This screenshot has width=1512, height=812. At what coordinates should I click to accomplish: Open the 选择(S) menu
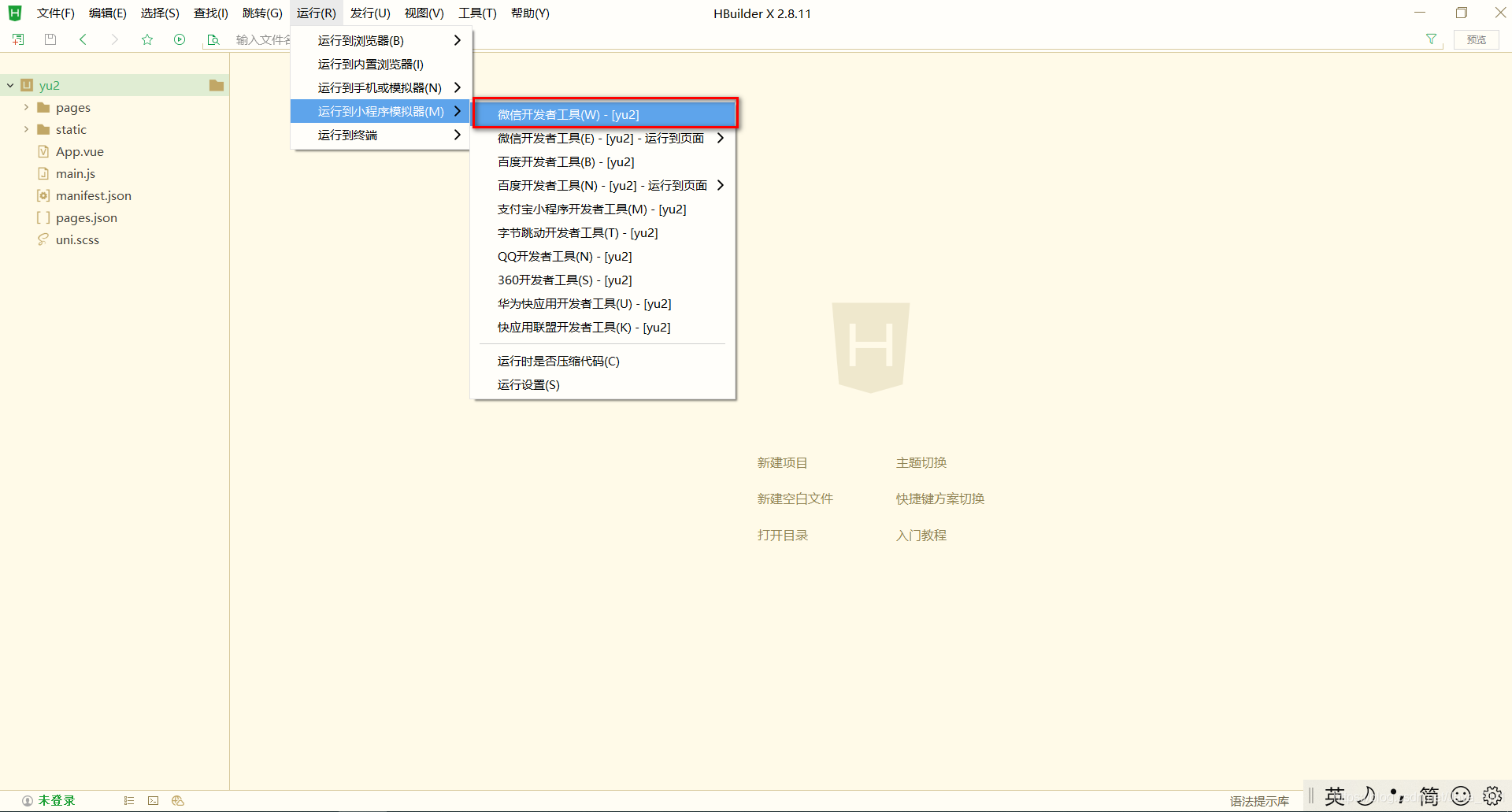point(160,13)
